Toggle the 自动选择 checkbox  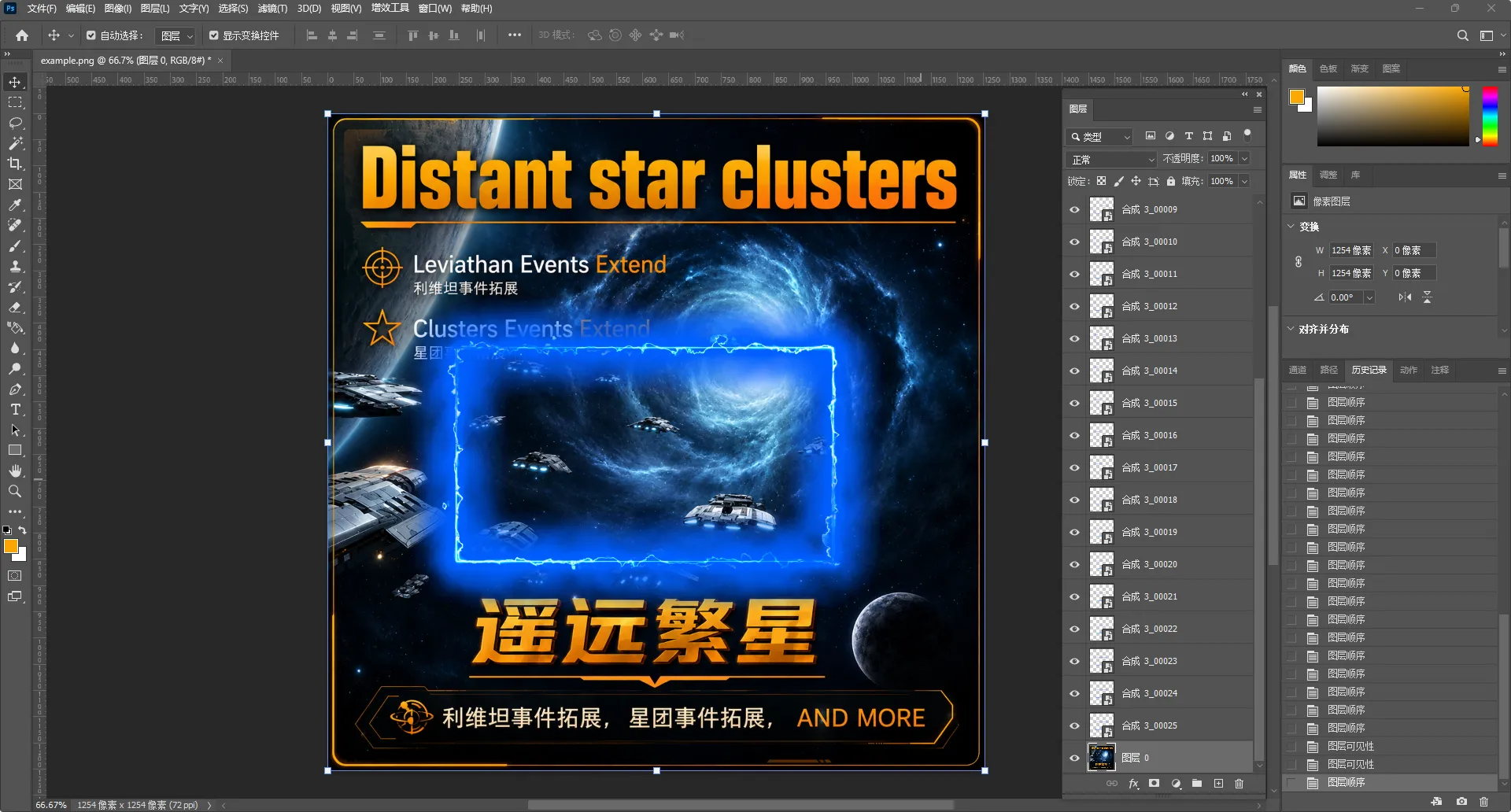pyautogui.click(x=91, y=35)
